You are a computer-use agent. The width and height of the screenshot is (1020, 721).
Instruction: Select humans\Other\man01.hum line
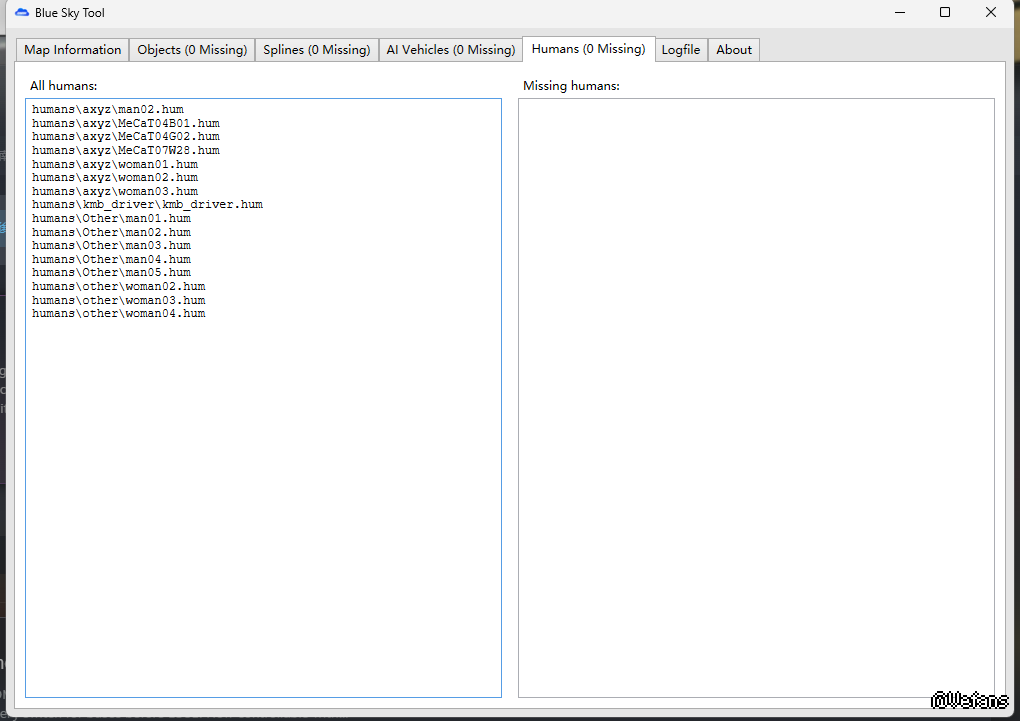click(x=111, y=218)
